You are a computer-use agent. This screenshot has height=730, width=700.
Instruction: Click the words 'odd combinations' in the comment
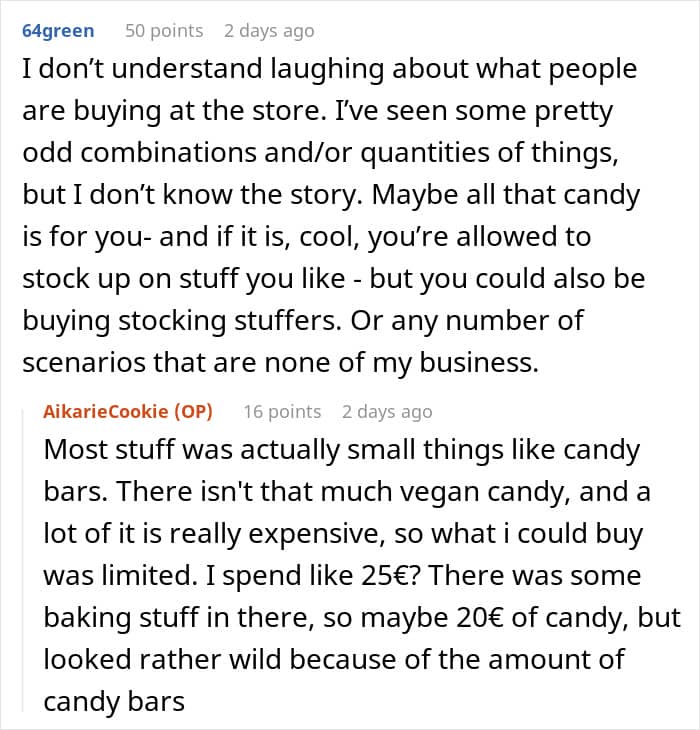coord(139,153)
